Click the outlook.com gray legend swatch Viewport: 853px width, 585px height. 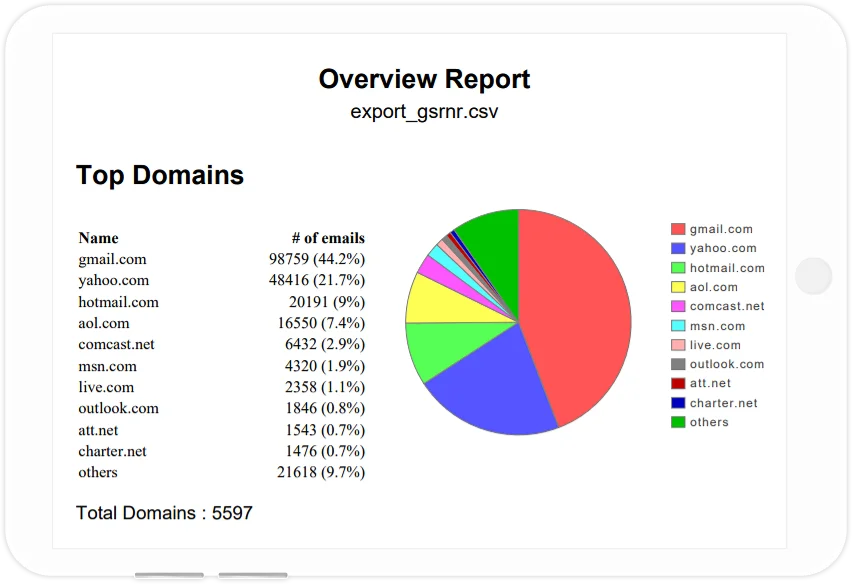pyautogui.click(x=678, y=364)
